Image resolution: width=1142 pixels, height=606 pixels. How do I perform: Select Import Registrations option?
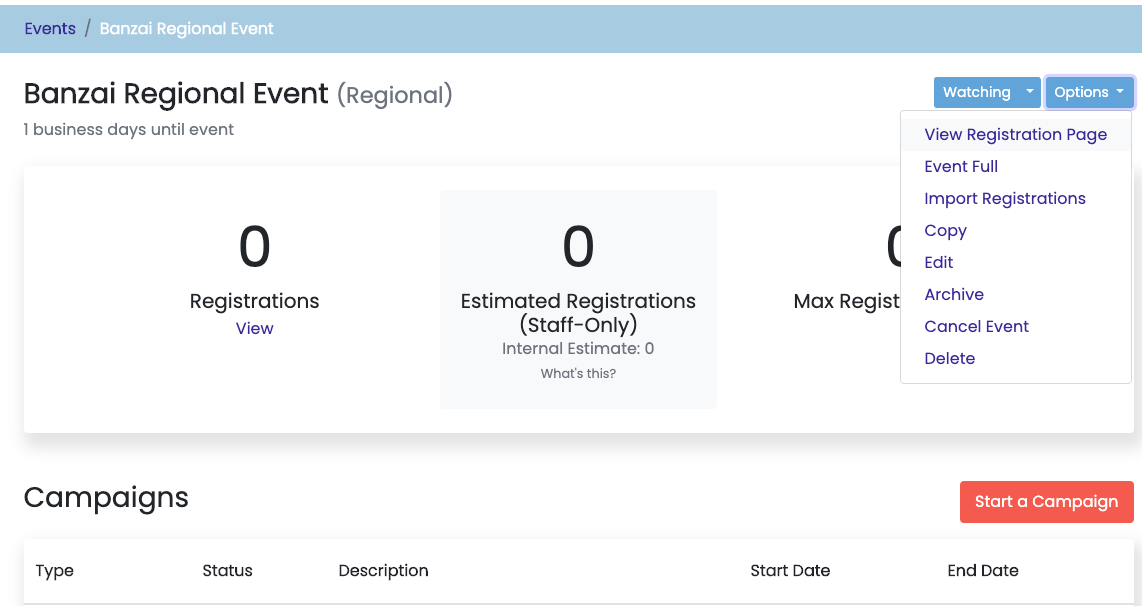point(1004,198)
